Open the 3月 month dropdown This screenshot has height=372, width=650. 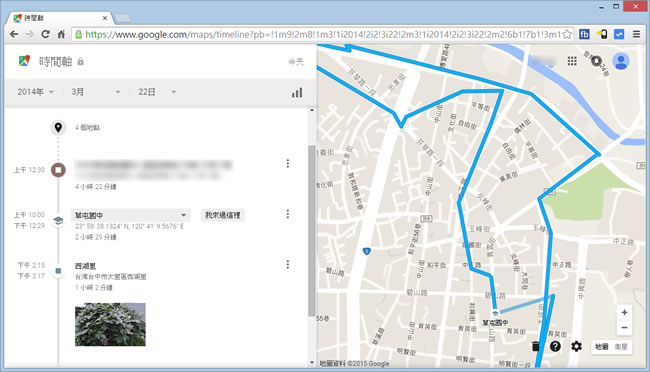point(96,92)
